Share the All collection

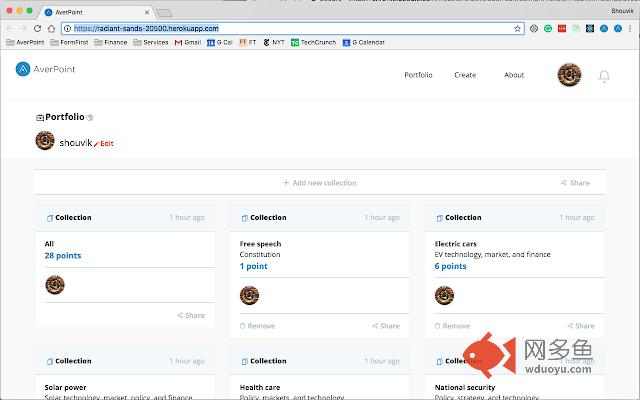click(190, 315)
